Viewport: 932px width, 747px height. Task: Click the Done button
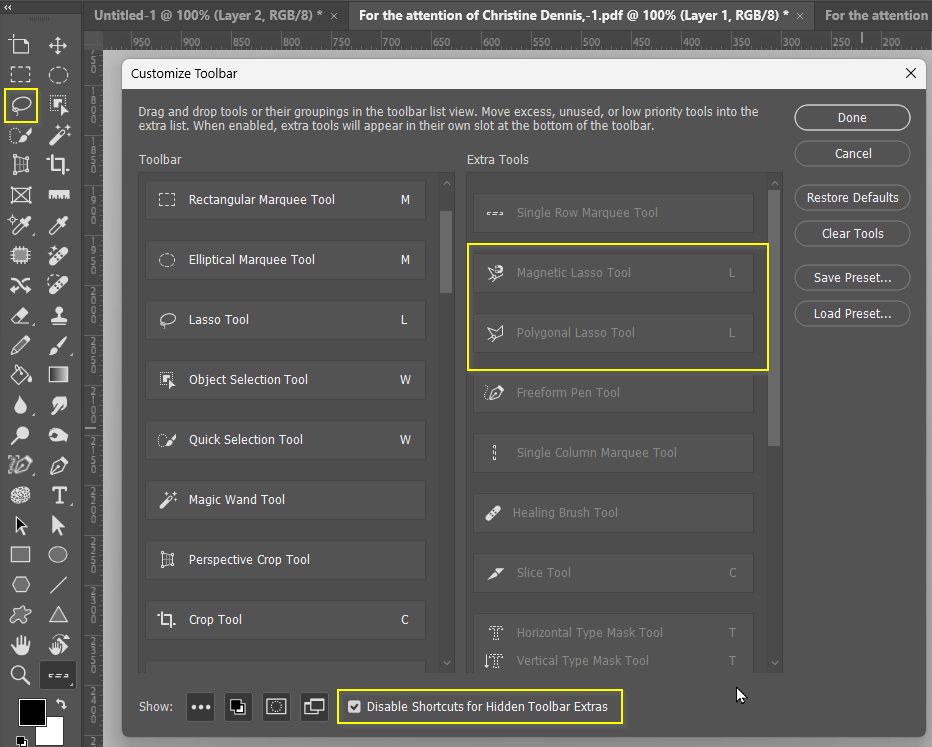852,117
